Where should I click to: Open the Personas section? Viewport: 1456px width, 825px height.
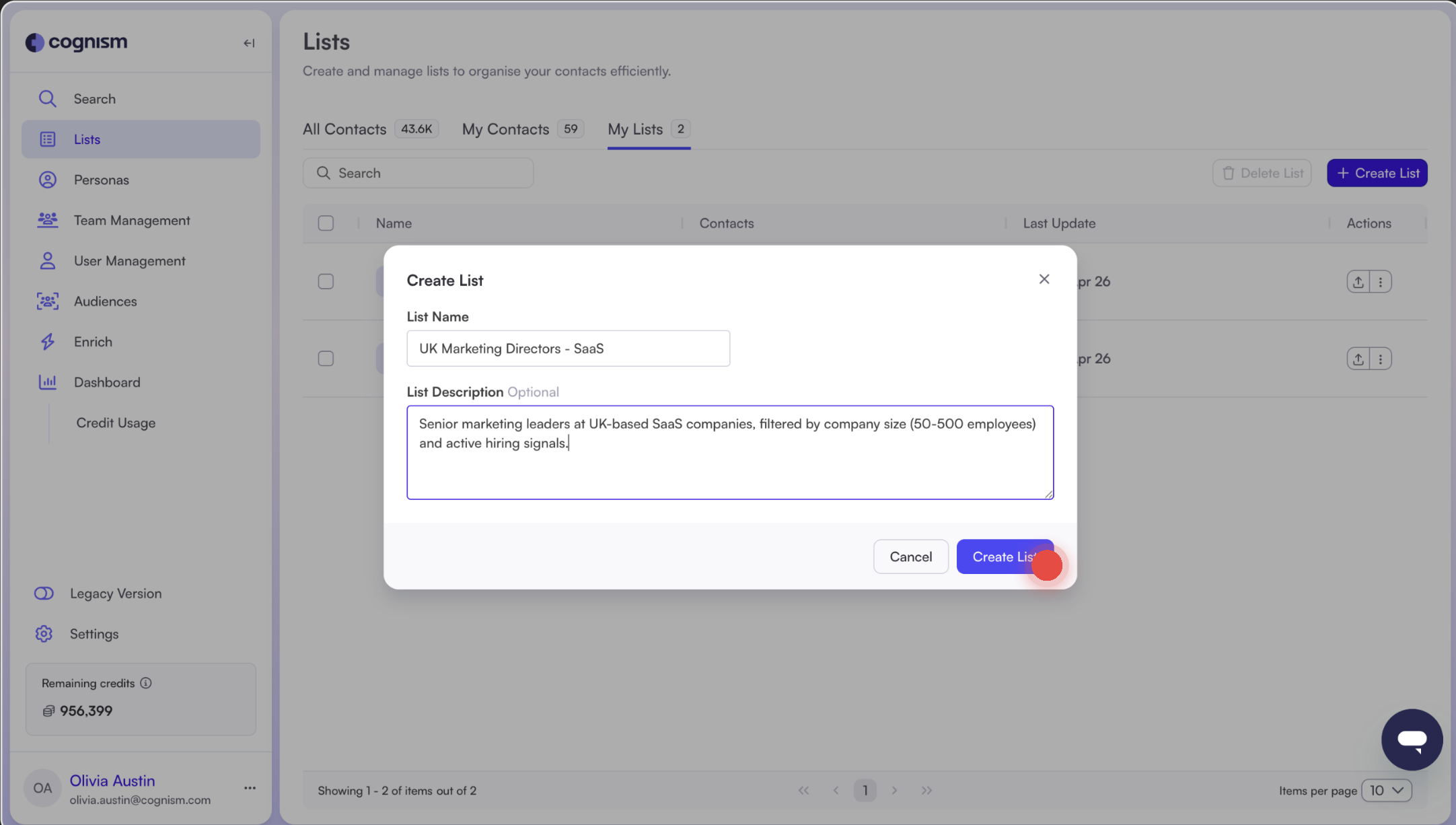coord(102,180)
